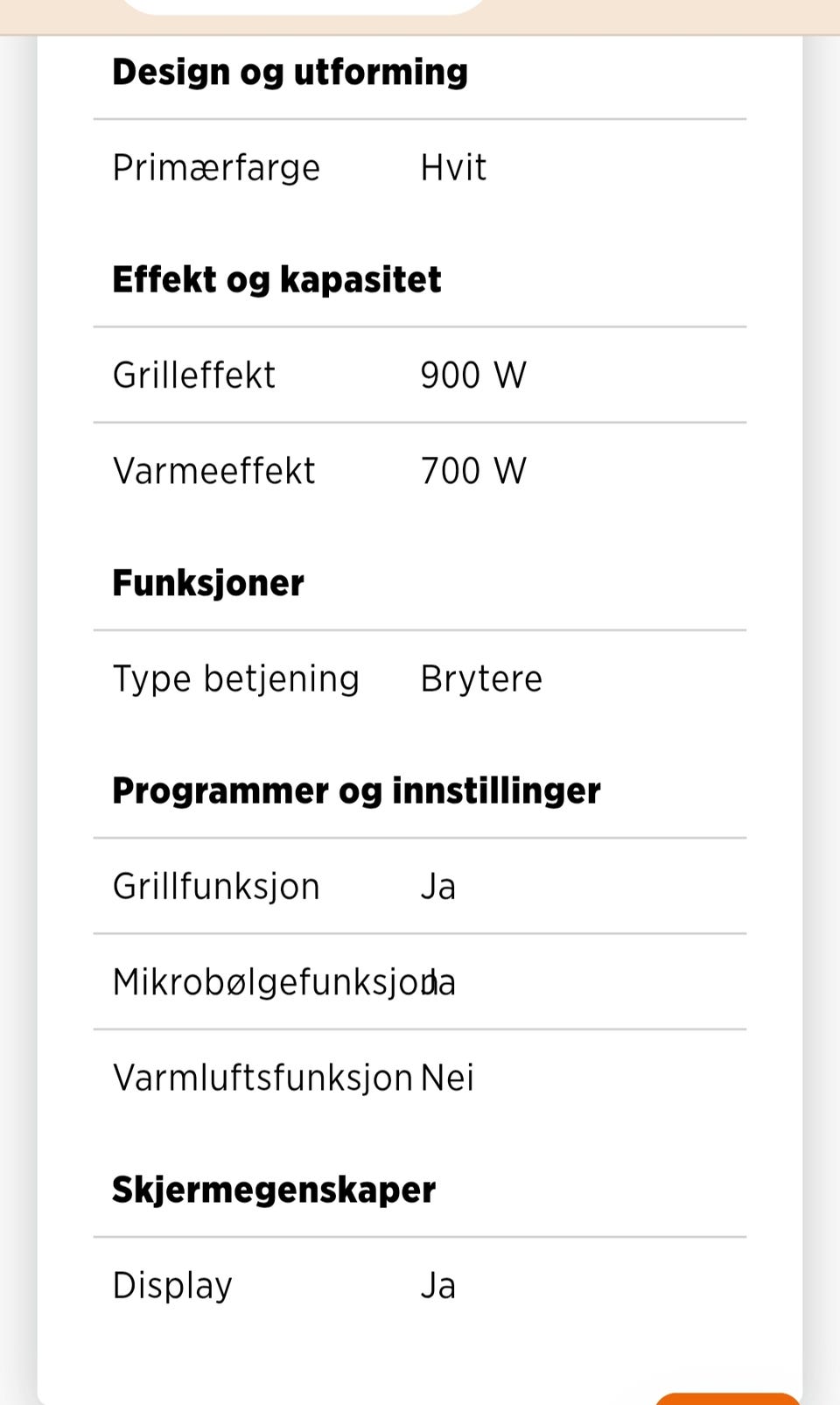Select the Hvit color value
840x1405 pixels.
(453, 167)
